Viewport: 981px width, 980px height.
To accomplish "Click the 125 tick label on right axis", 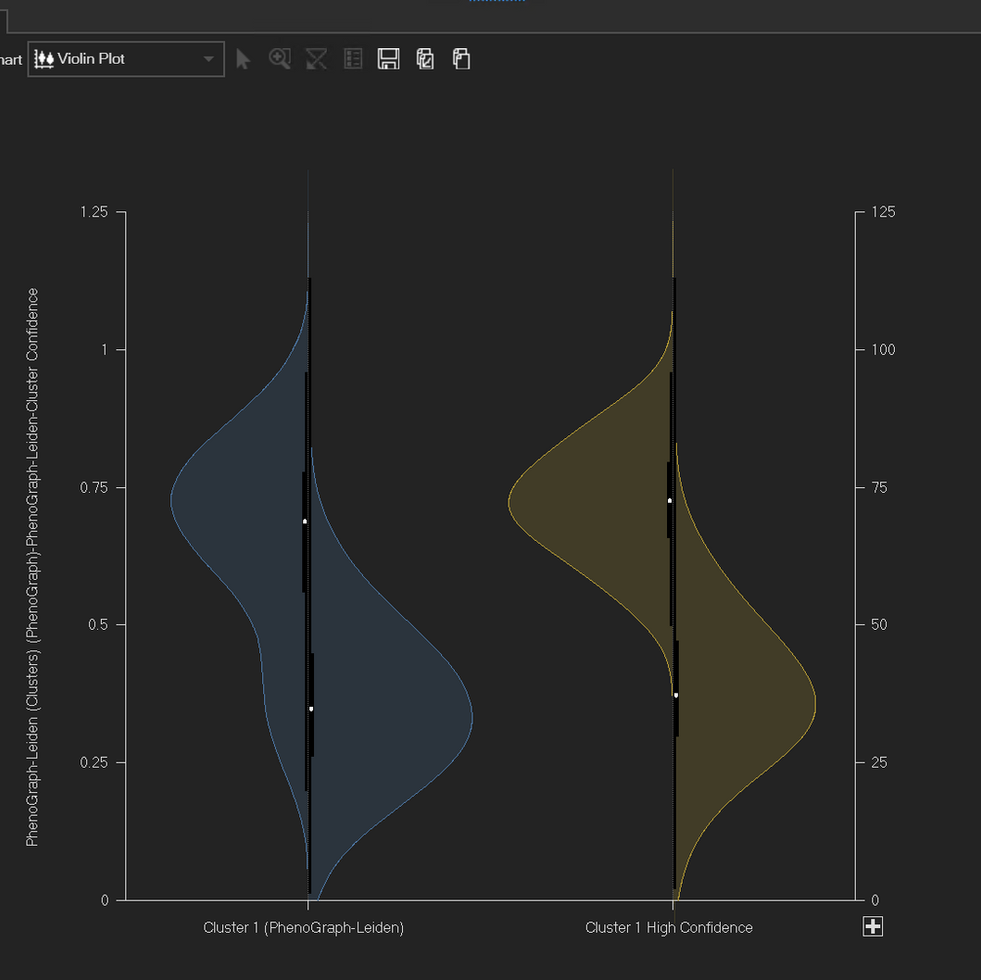I will coord(883,212).
